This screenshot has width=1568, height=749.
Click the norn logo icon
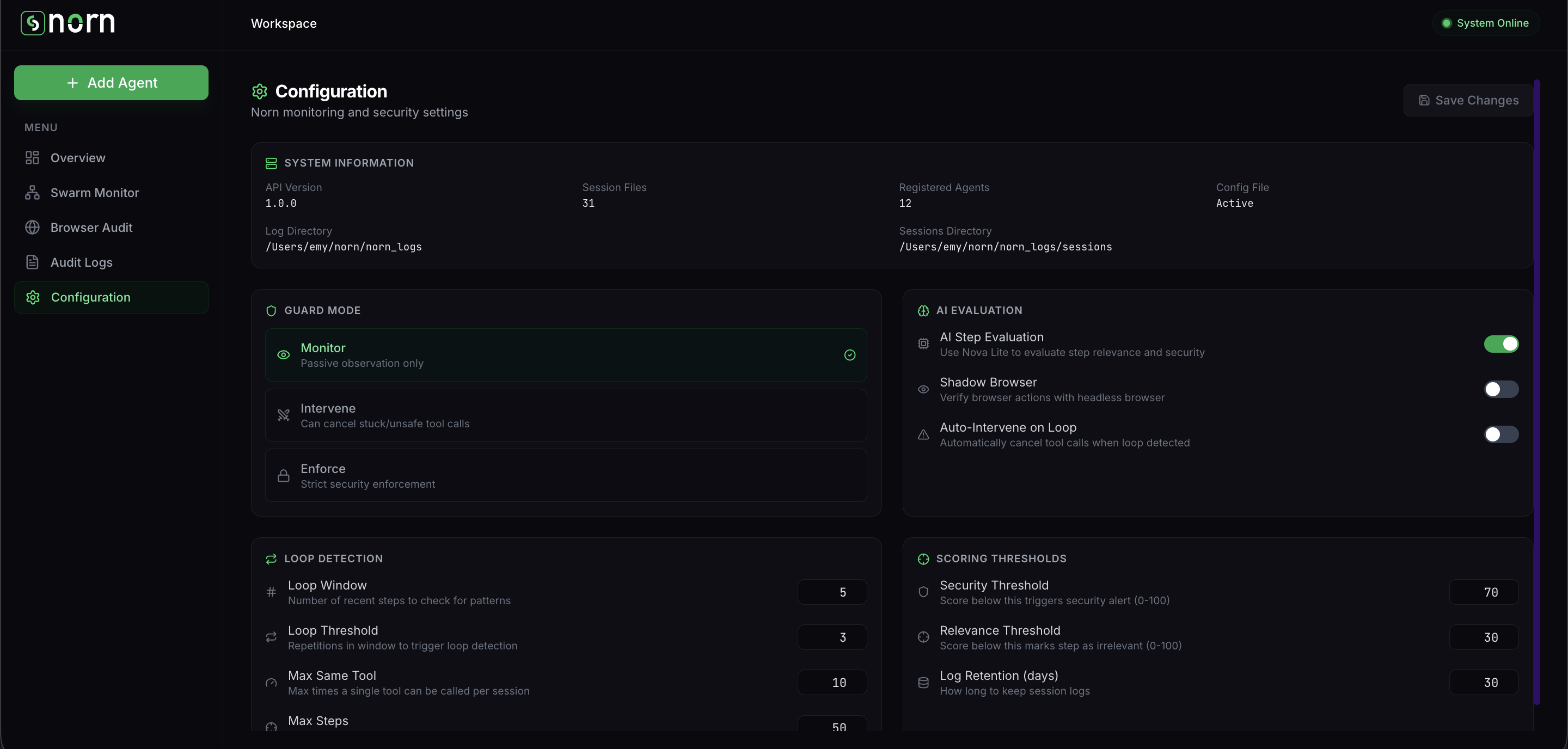pyautogui.click(x=33, y=23)
